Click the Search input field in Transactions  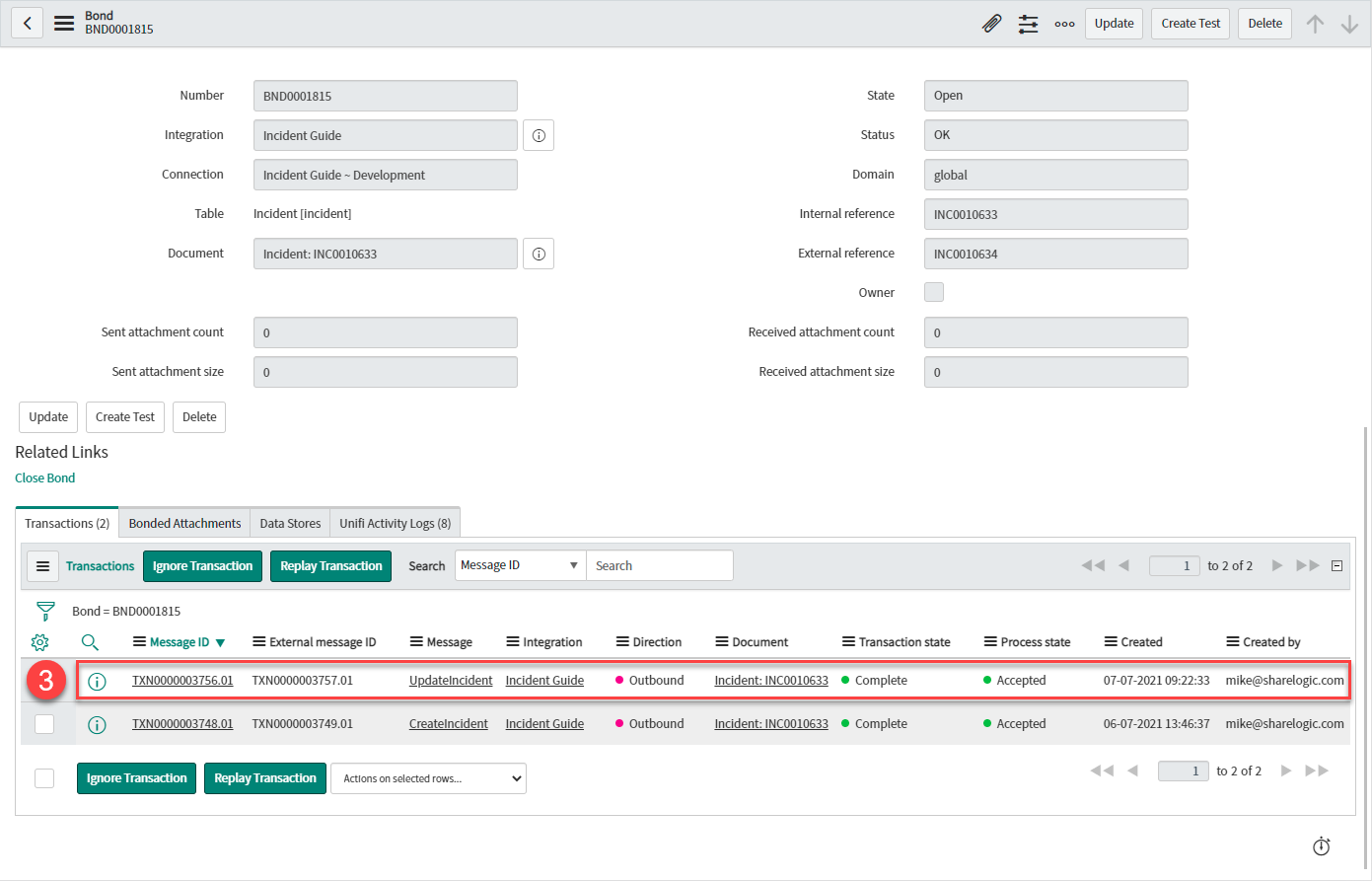coord(659,566)
